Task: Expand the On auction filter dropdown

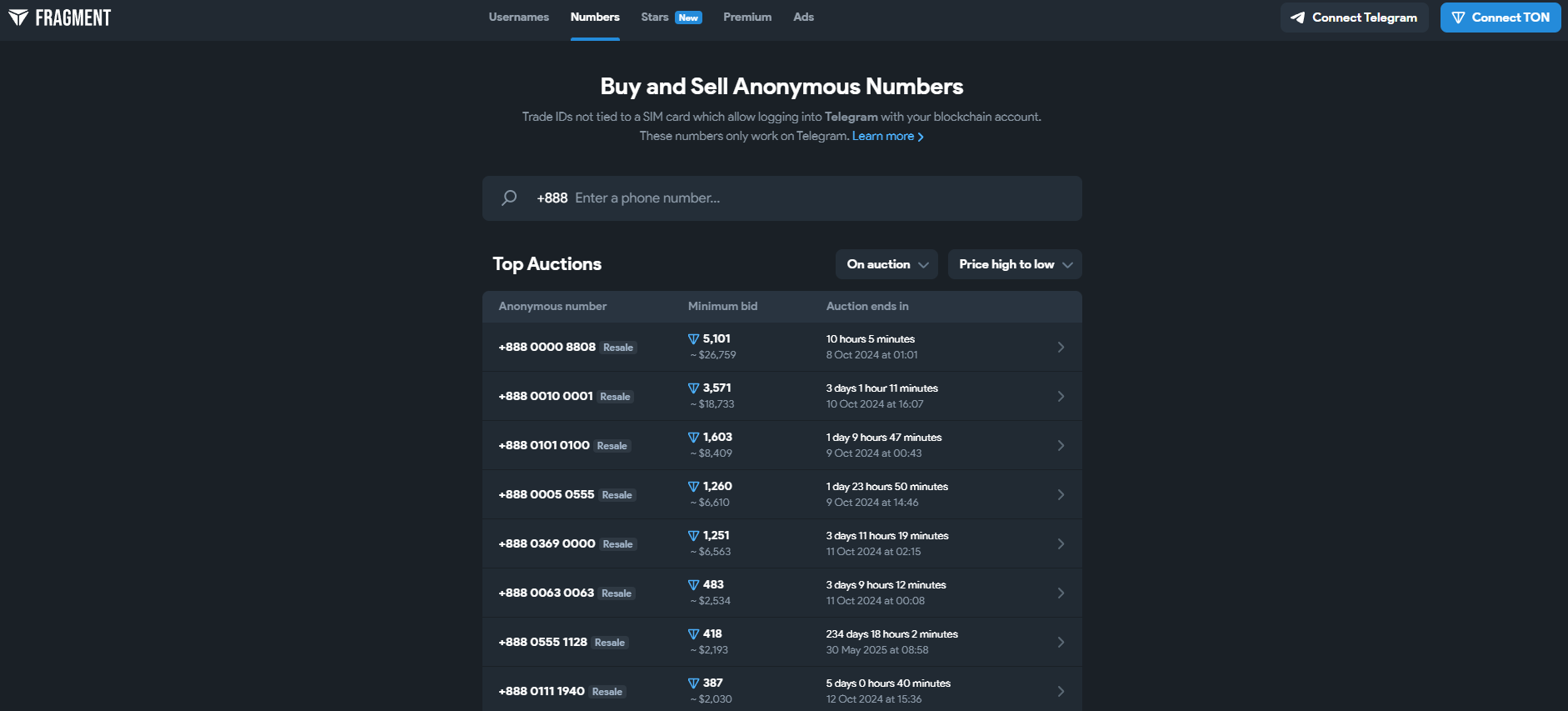Action: coord(886,264)
